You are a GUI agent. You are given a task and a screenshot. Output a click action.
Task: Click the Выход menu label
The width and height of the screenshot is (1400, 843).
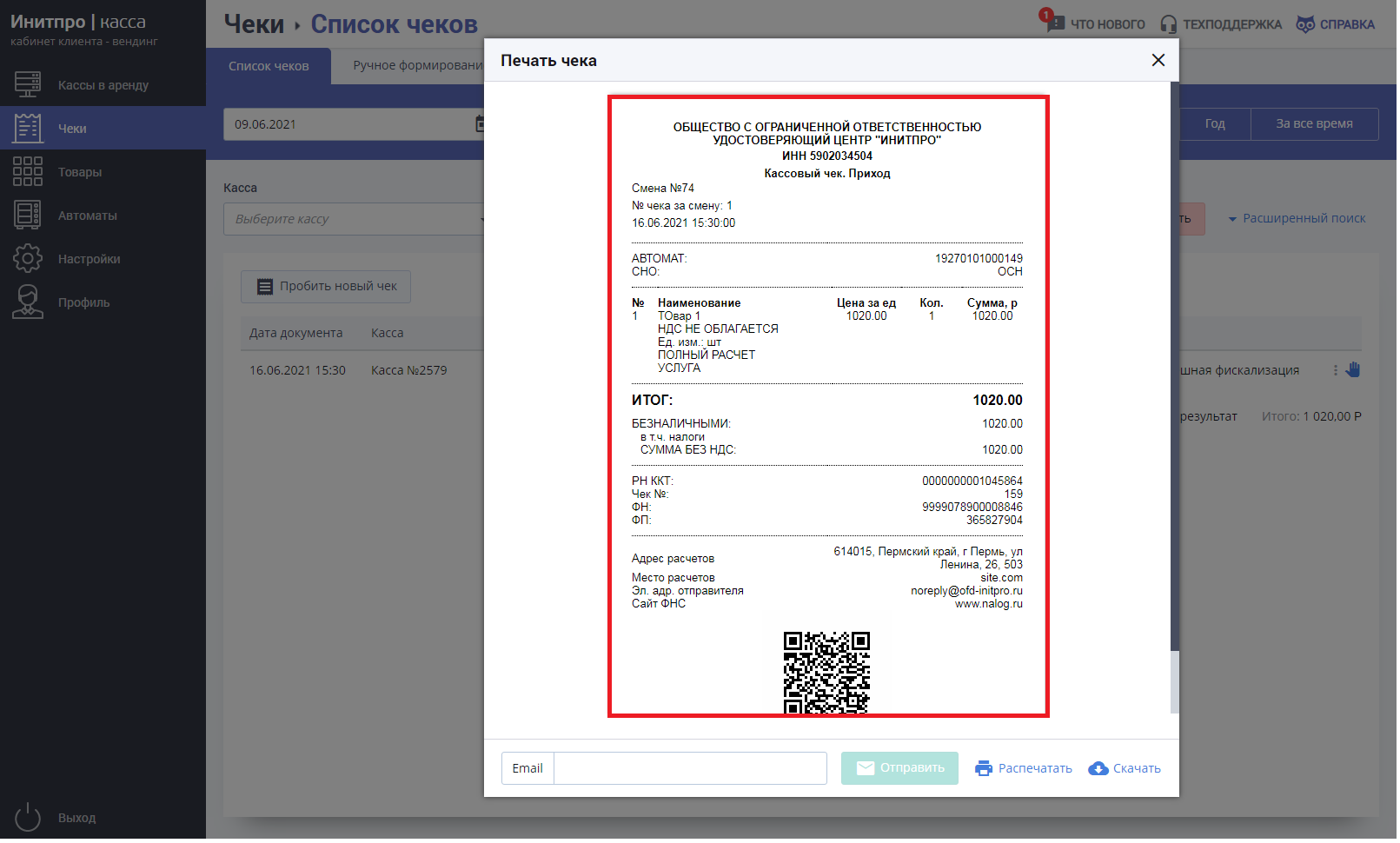pos(77,818)
